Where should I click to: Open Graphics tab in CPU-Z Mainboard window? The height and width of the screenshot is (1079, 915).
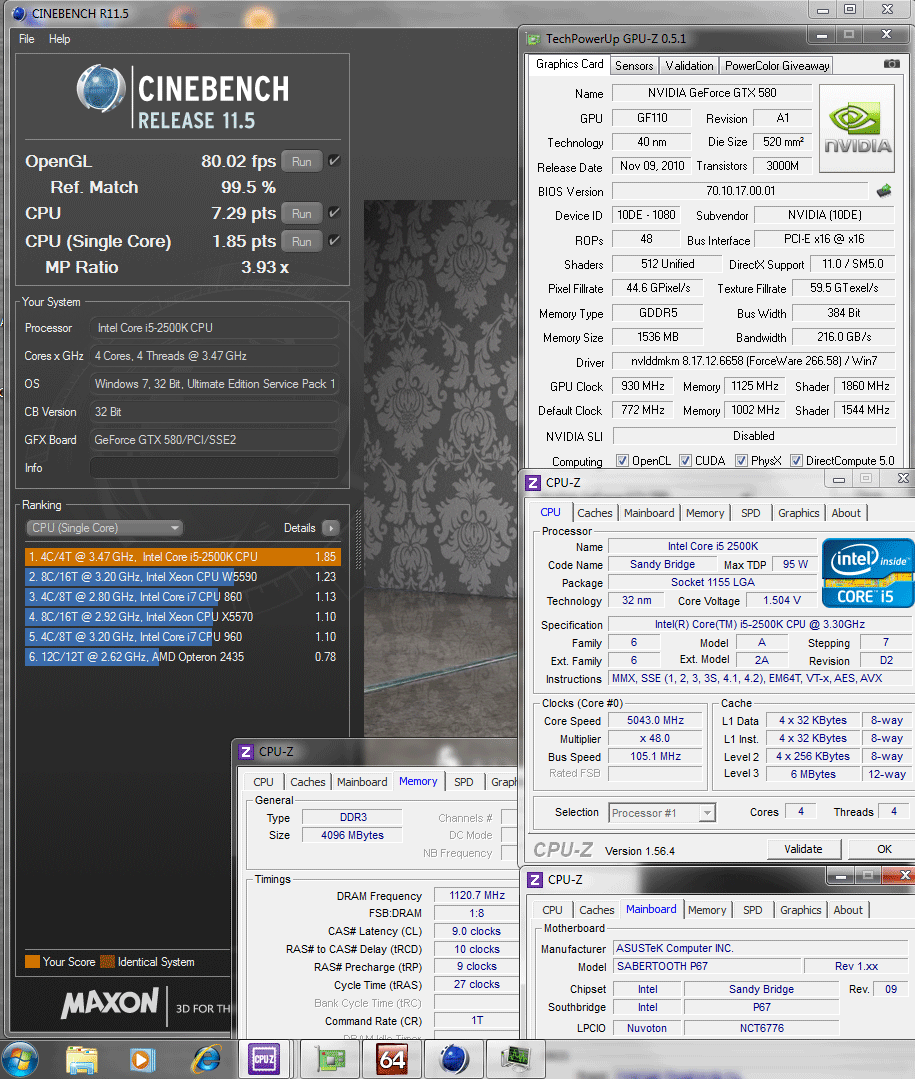pyautogui.click(x=800, y=910)
